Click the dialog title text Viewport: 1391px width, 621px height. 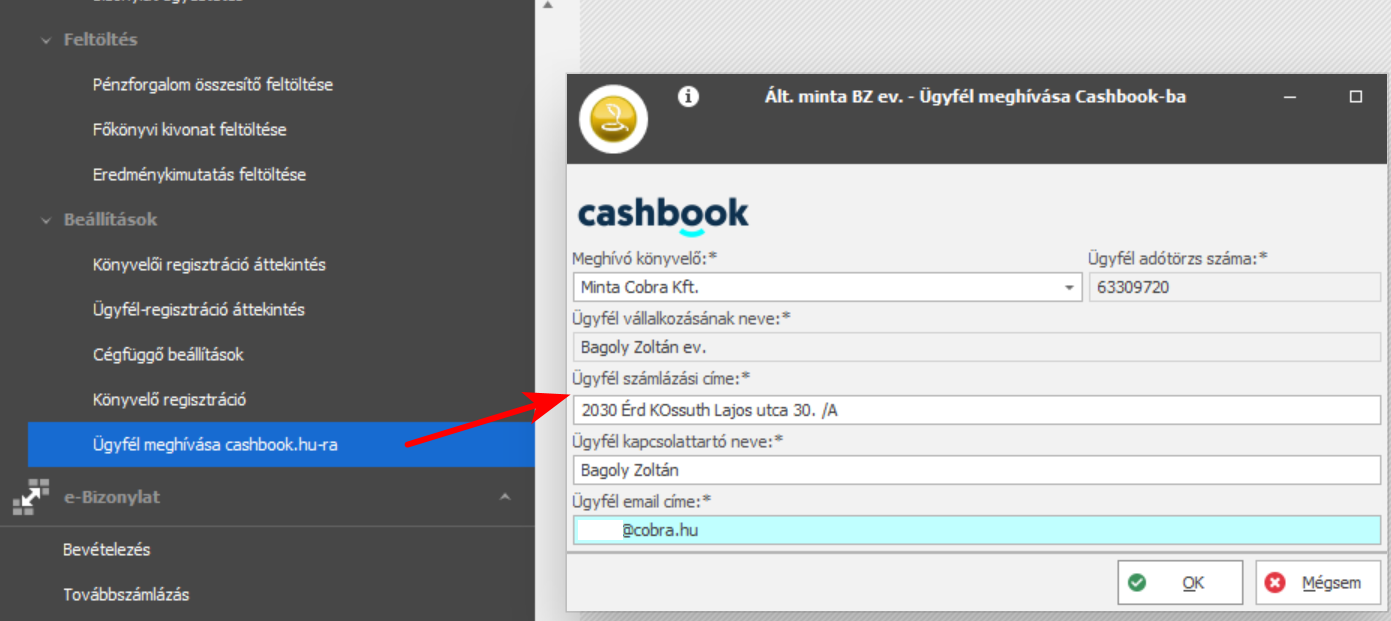coord(974,97)
